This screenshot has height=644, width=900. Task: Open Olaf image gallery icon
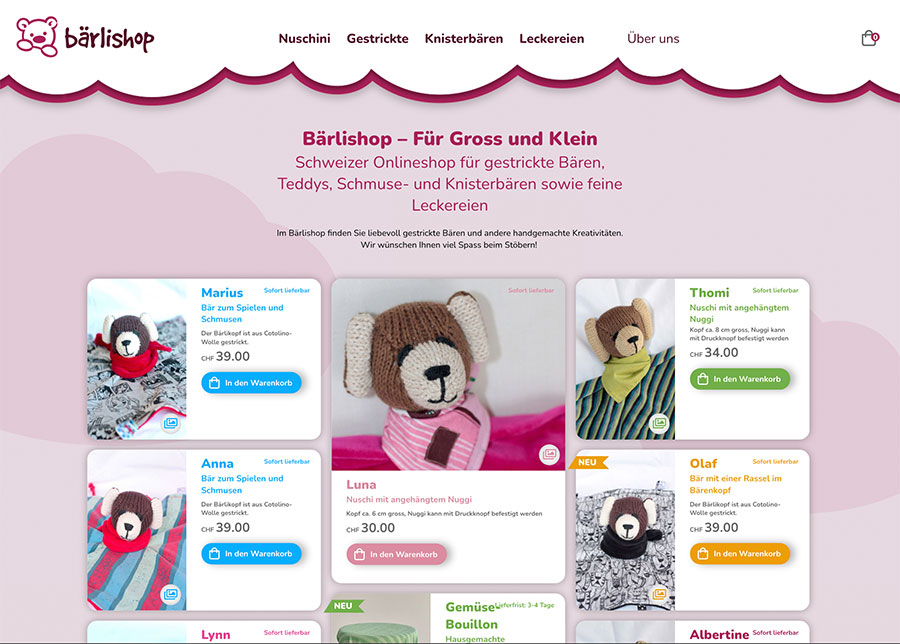click(659, 594)
